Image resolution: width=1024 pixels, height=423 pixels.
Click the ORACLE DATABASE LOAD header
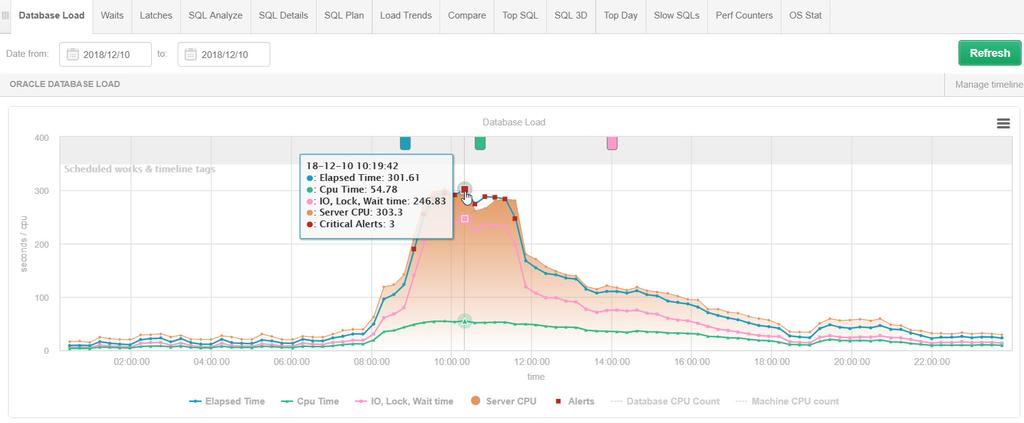click(65, 84)
